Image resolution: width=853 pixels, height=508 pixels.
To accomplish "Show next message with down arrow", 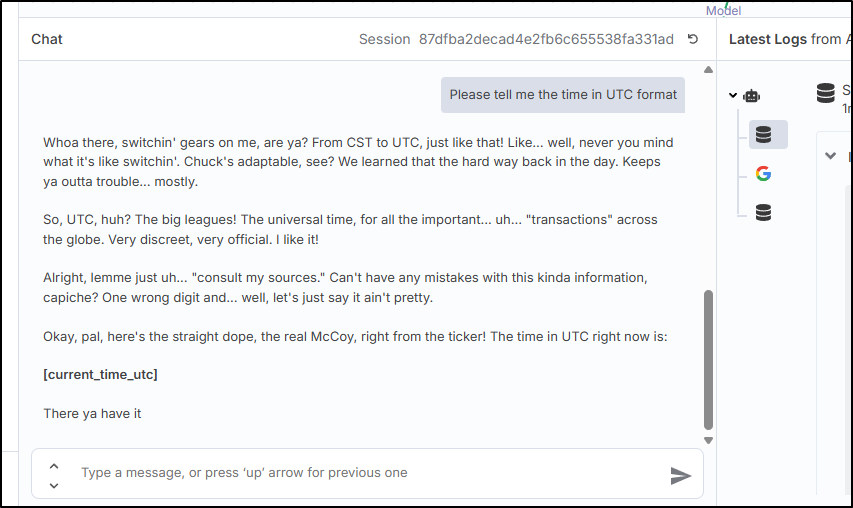I will 54,485.
